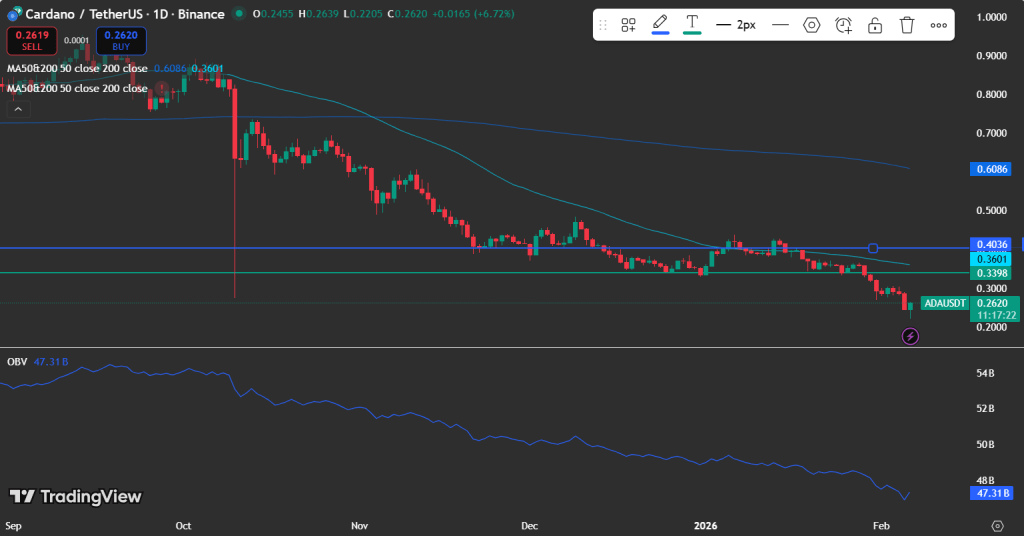Click the 47.31 B OBV value label
Viewport: 1024px width, 536px height.
[991, 493]
